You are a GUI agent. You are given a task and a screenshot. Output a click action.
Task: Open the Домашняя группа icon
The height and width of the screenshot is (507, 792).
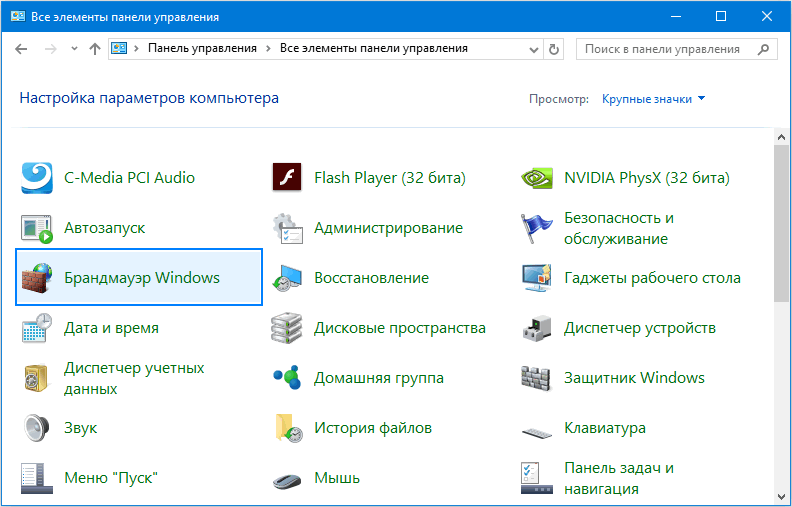click(287, 378)
